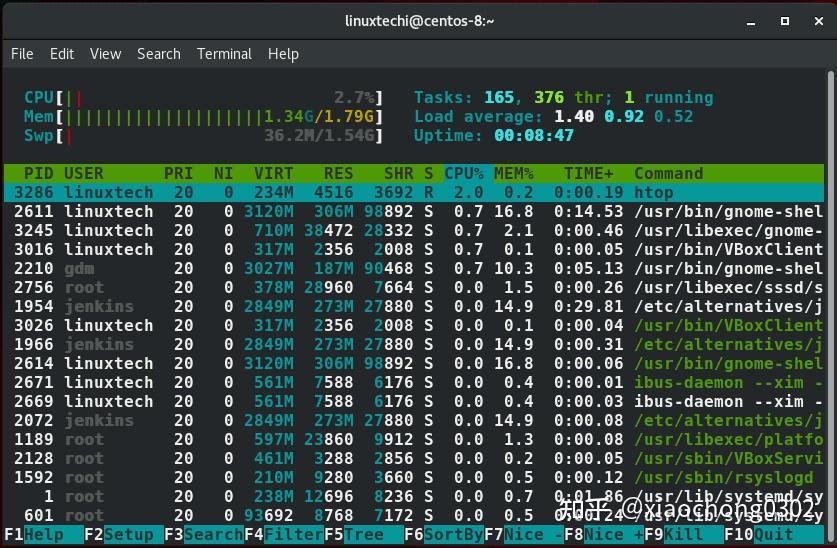Select process row PID 2756
Image resolution: width=837 pixels, height=548 pixels.
(x=414, y=288)
